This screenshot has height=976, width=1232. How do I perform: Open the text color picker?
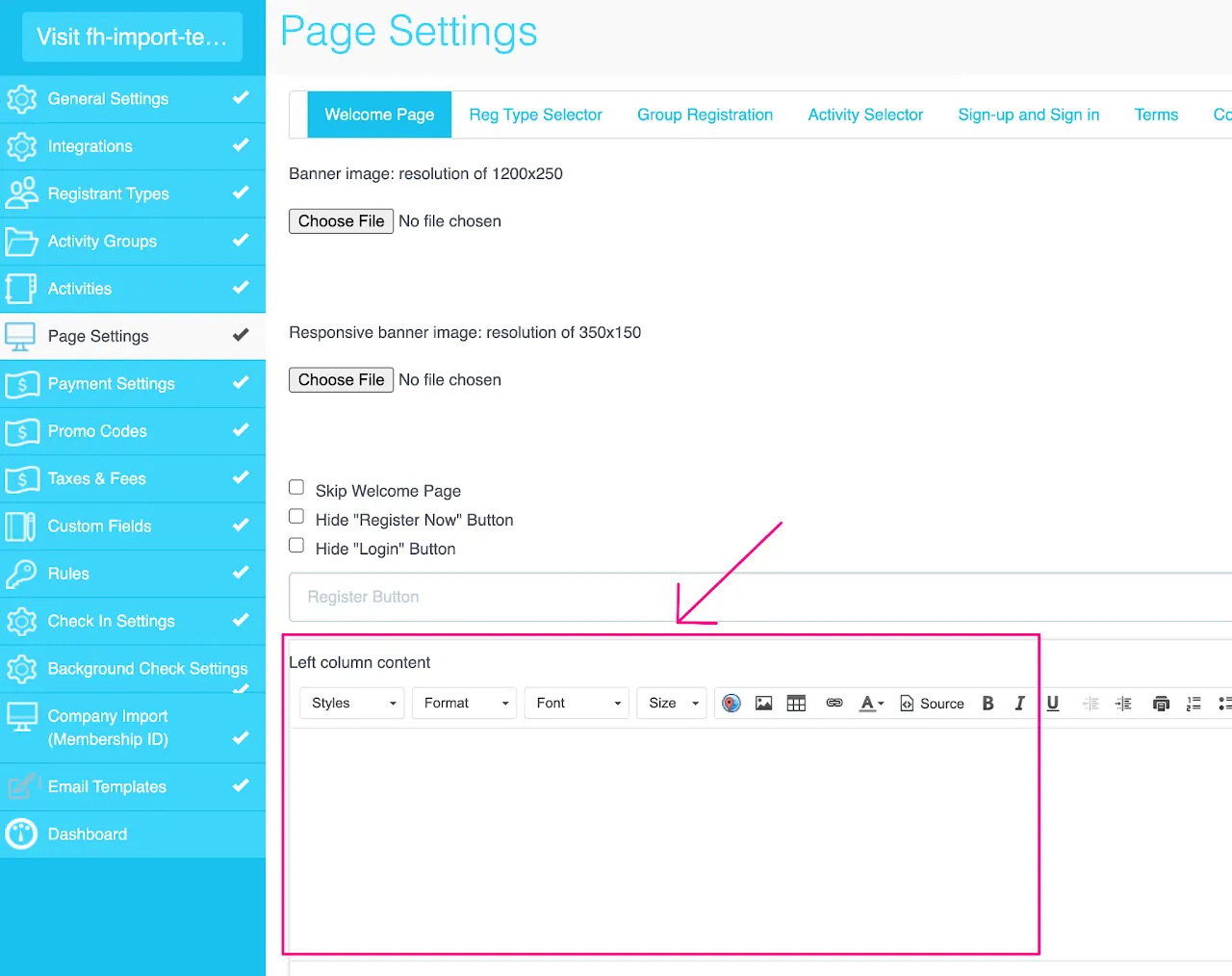pos(871,704)
